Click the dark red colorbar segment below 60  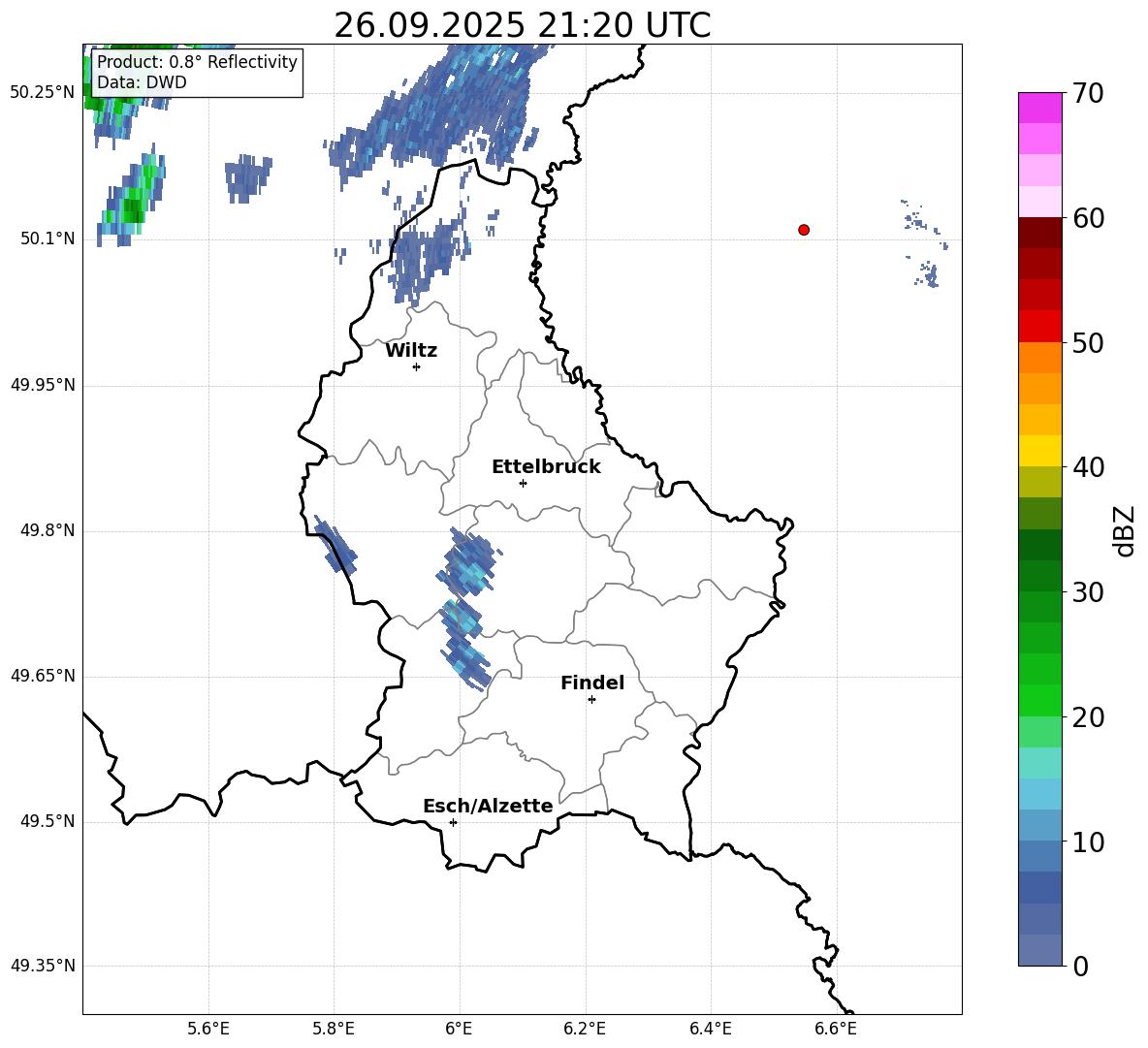1039,233
